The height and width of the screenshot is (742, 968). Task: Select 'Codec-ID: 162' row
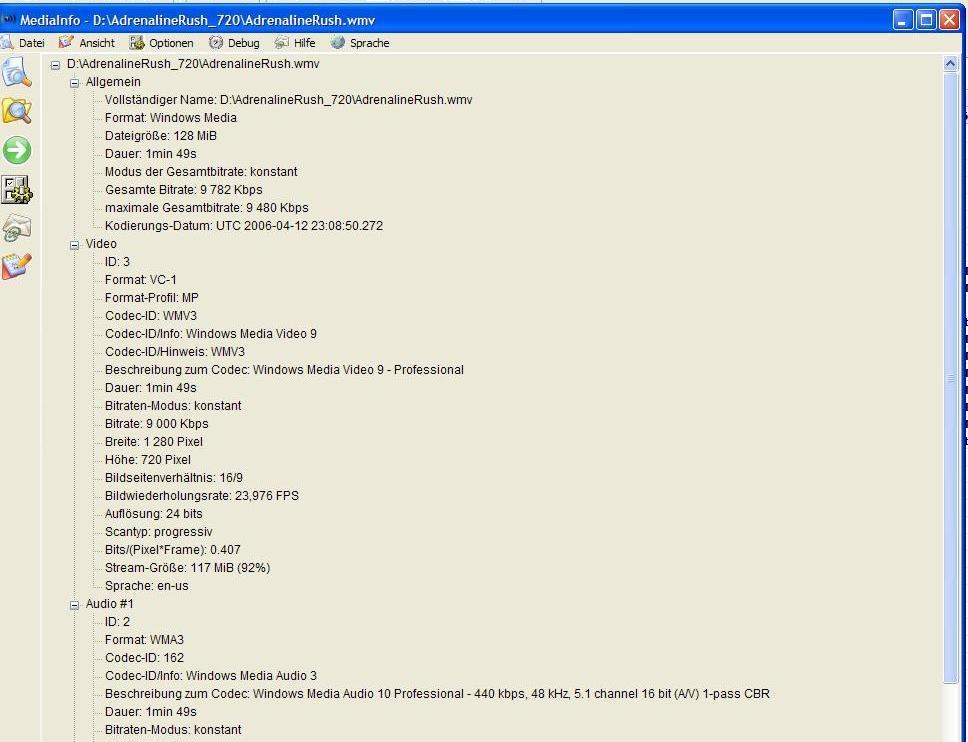pos(144,658)
